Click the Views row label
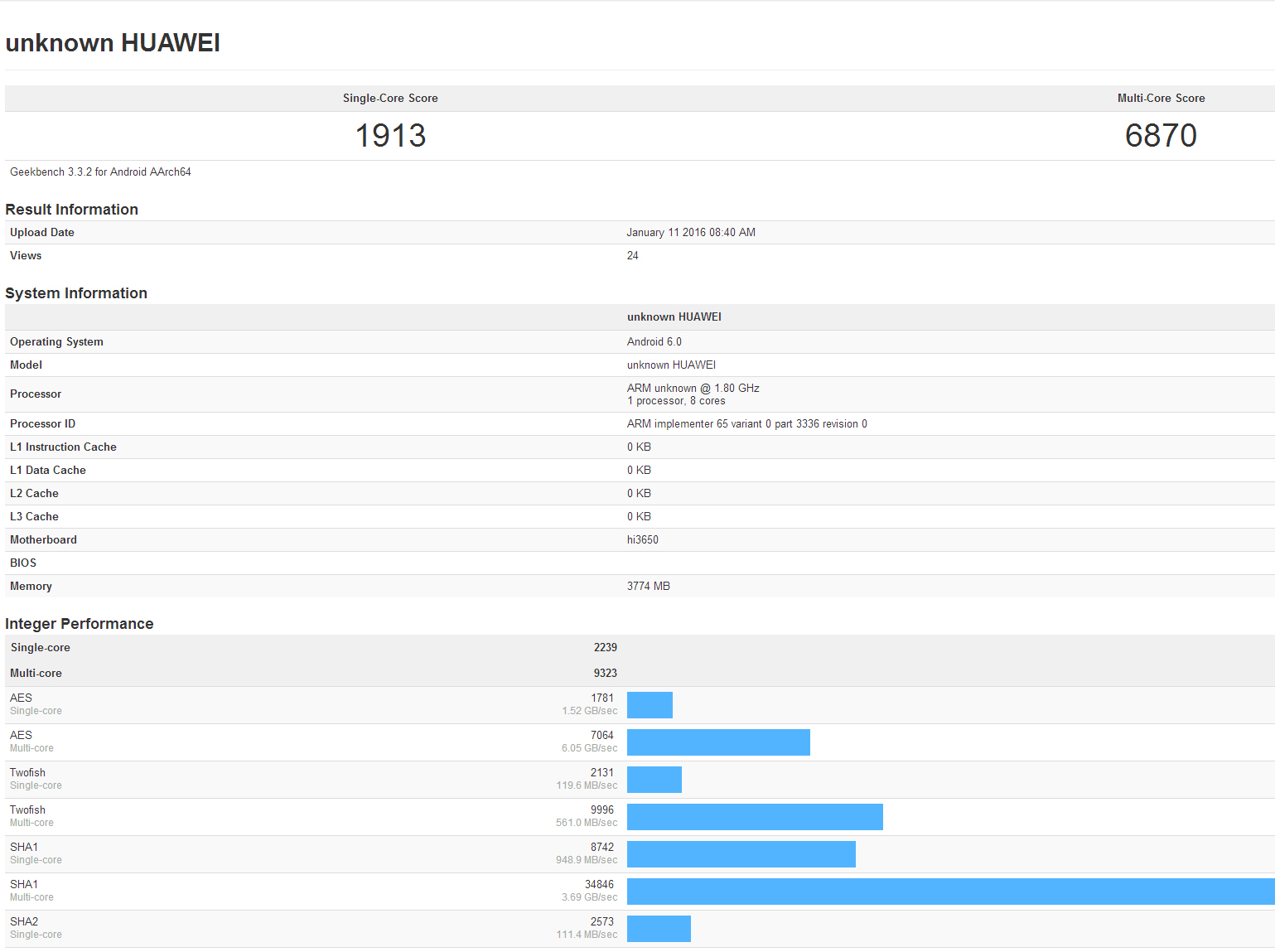This screenshot has width=1275, height=952. 26,256
